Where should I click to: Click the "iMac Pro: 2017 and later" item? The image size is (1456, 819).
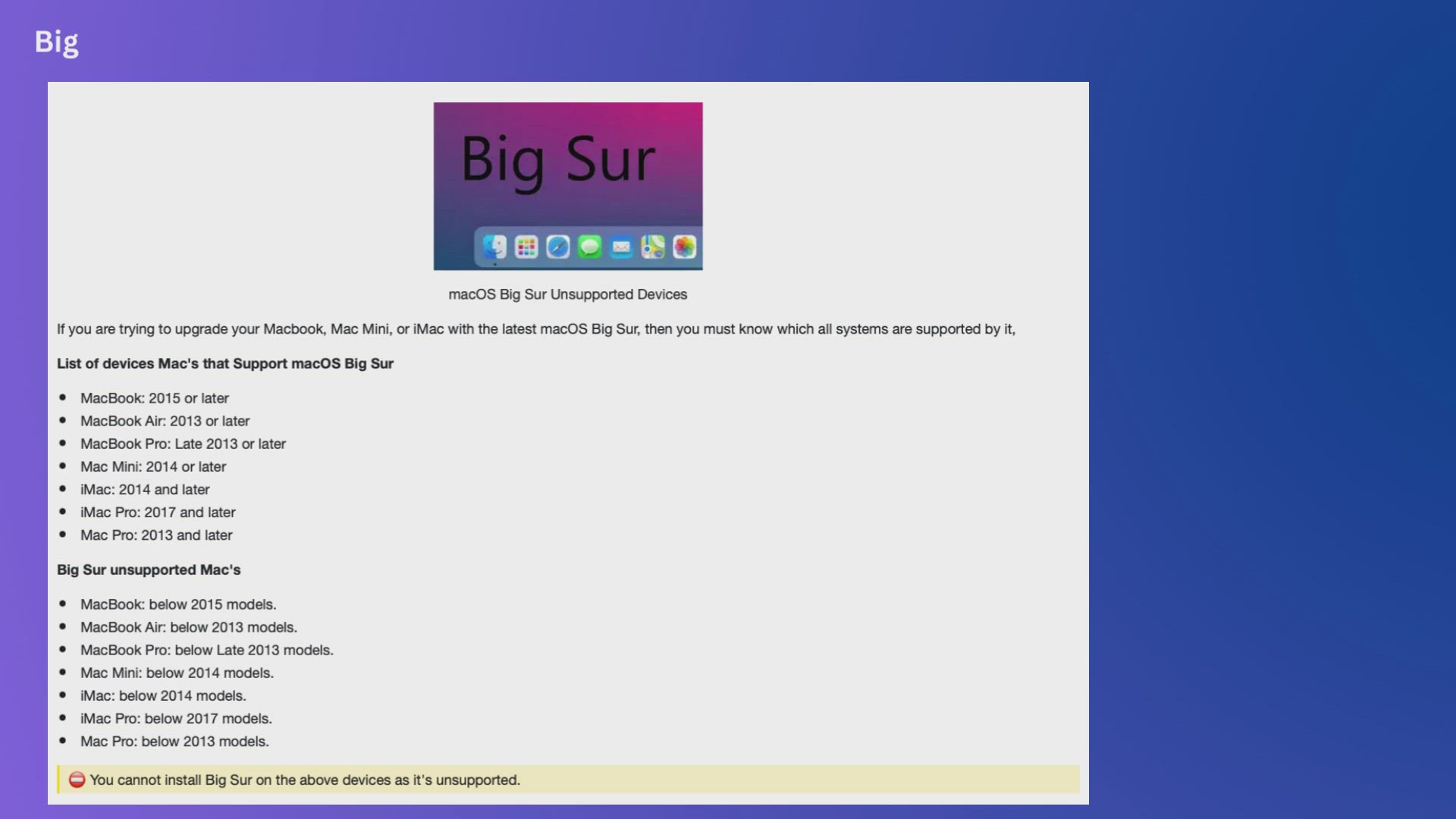coord(158,512)
